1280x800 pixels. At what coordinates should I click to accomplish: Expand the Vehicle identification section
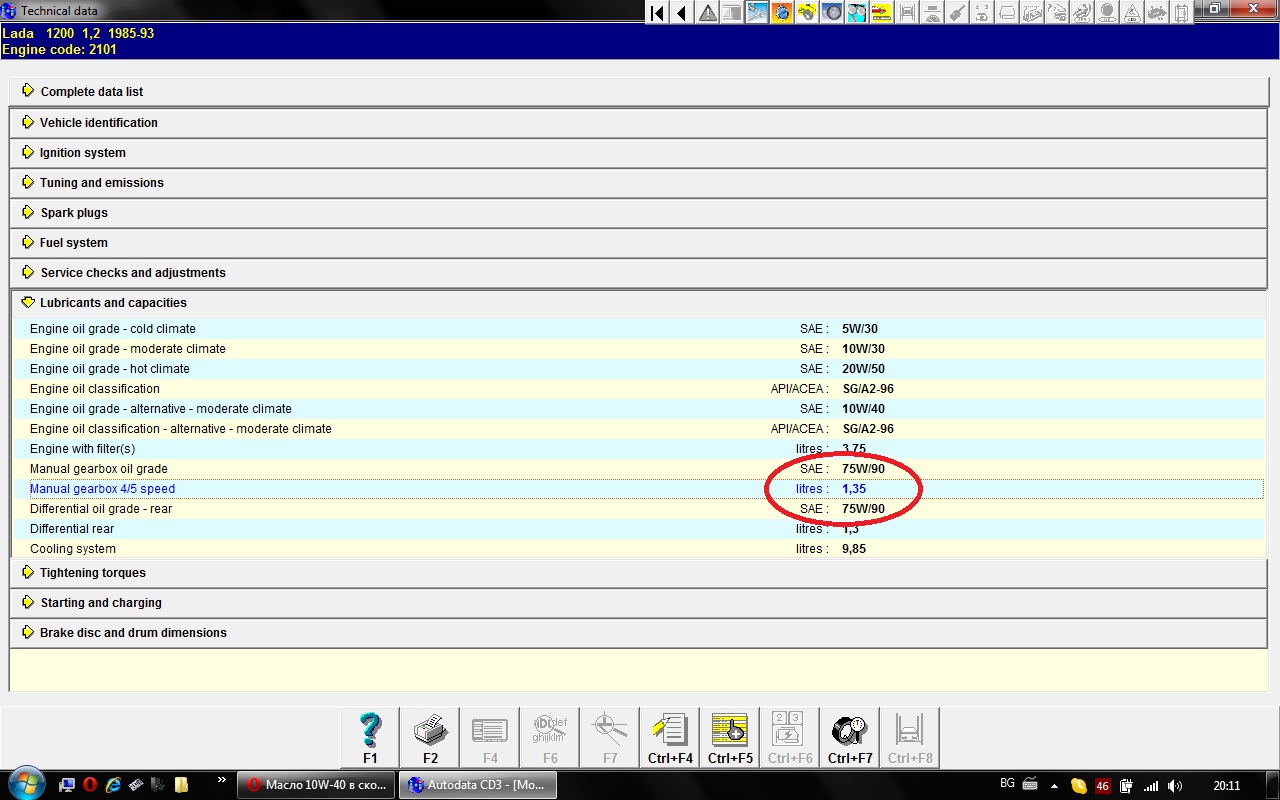point(640,123)
